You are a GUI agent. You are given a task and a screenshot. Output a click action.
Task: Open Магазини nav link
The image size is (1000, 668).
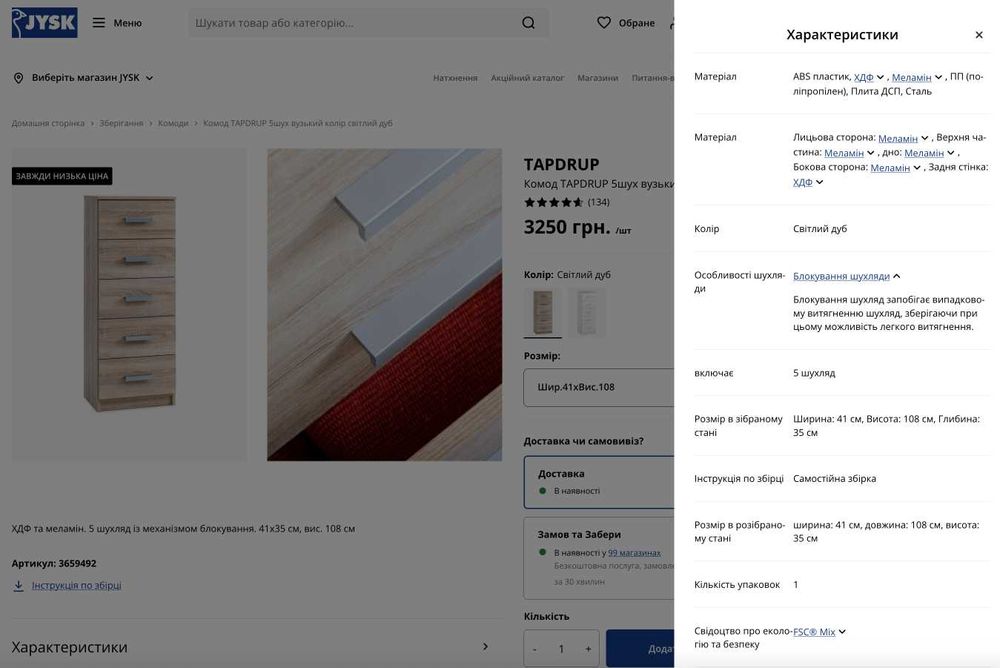[598, 78]
